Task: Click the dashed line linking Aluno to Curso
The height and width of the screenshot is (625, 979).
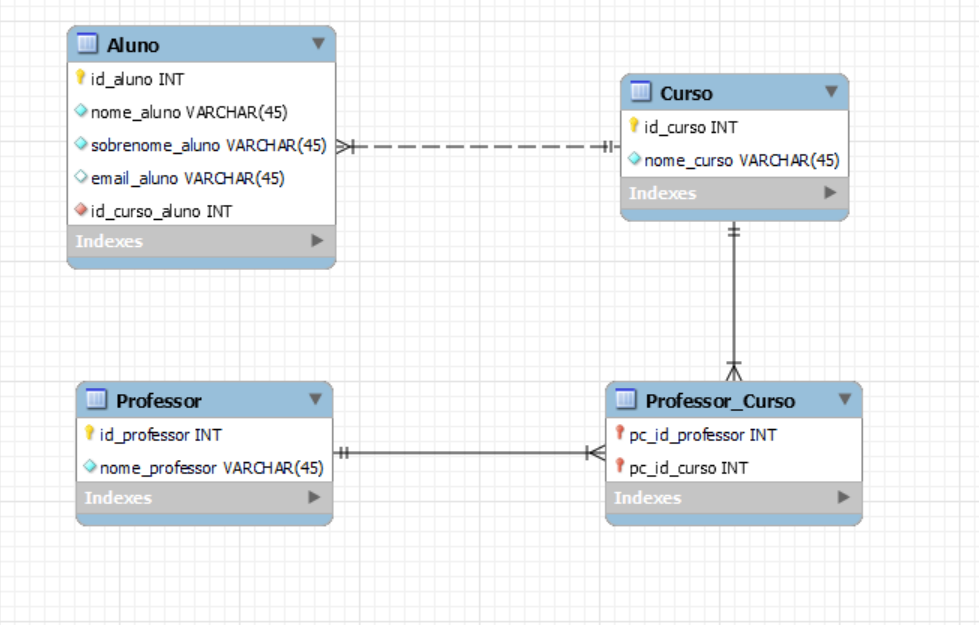Action: click(480, 146)
